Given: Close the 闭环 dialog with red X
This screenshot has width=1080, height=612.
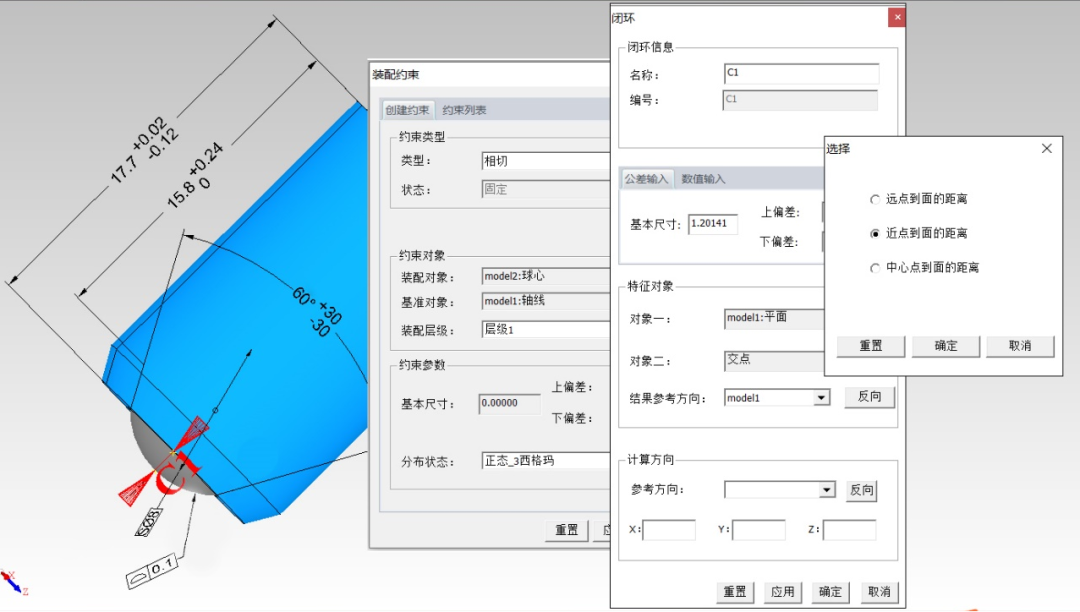Looking at the screenshot, I should point(897,17).
